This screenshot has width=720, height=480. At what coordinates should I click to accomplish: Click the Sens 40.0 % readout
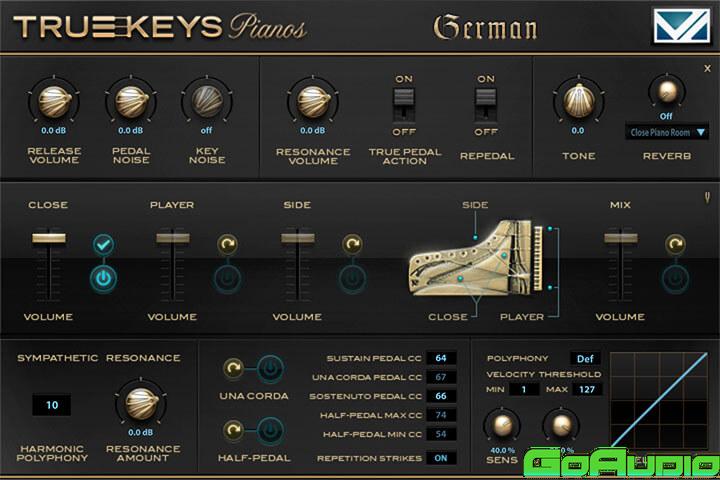tap(503, 451)
